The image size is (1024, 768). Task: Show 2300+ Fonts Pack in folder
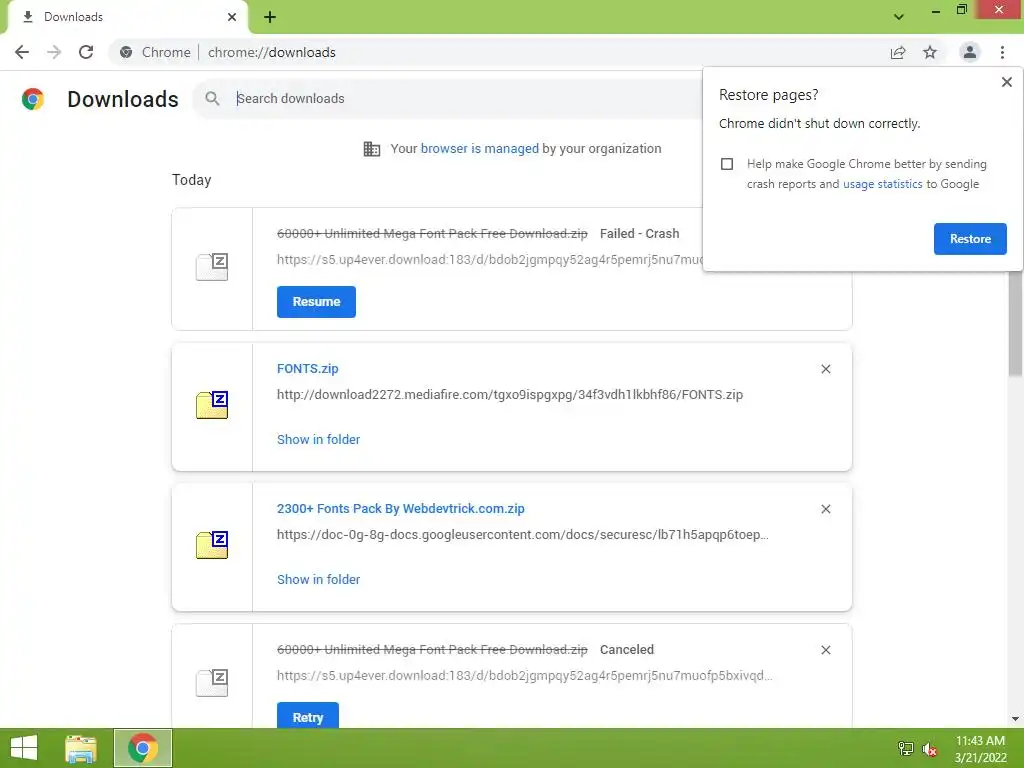(x=319, y=579)
